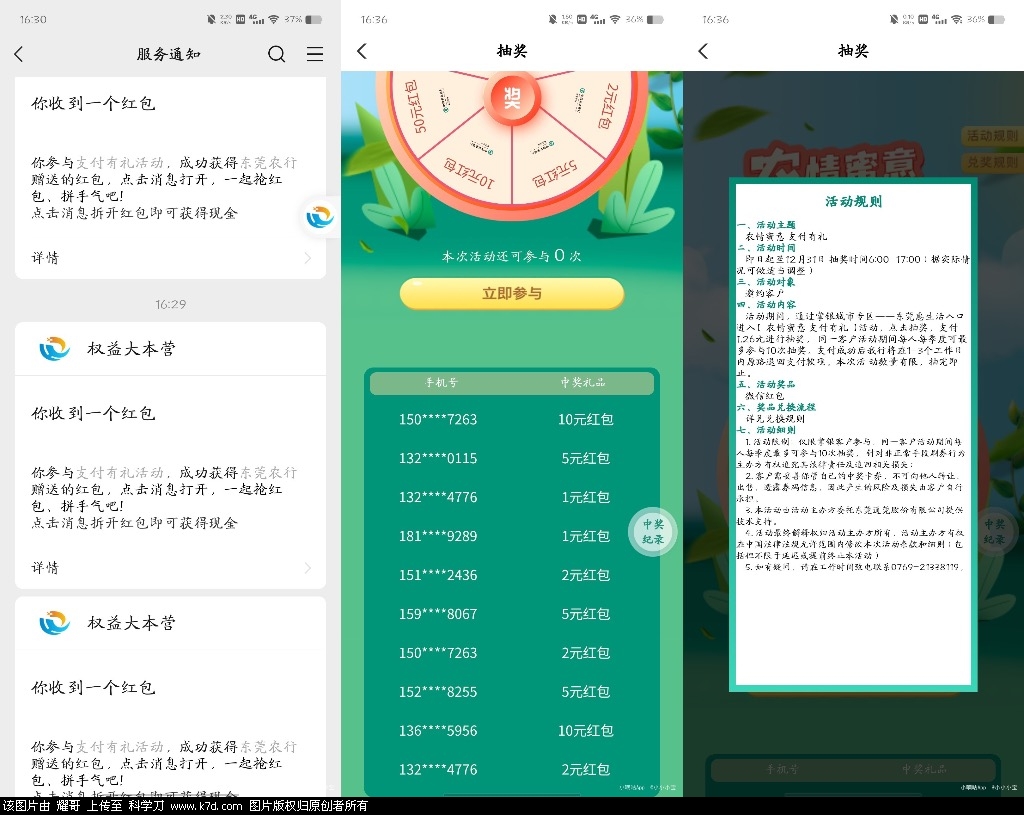Screen dimensions: 1024x815
Task: Go back from the 服务通知 screen
Action: point(19,54)
